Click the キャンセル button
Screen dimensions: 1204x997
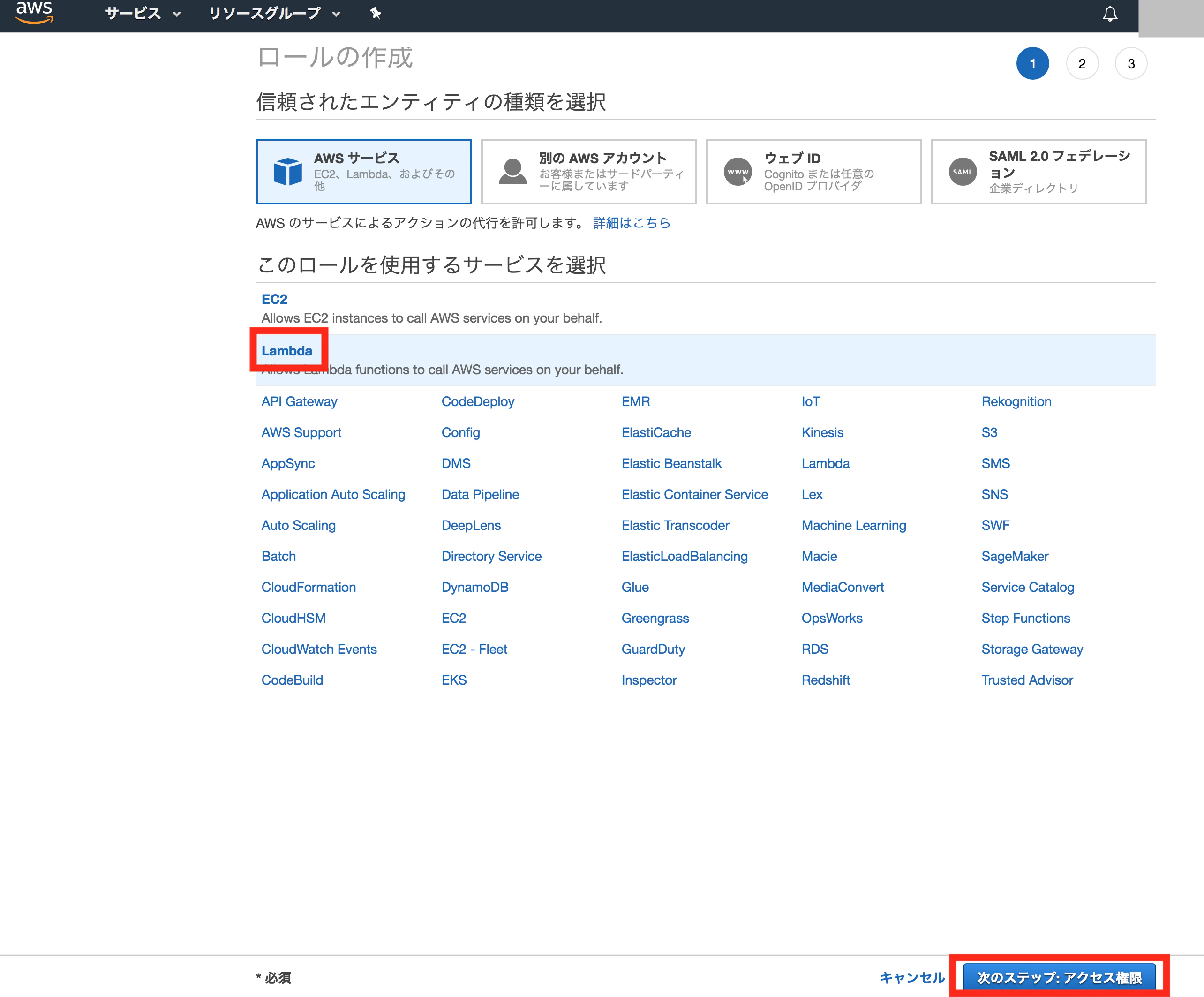[x=912, y=977]
